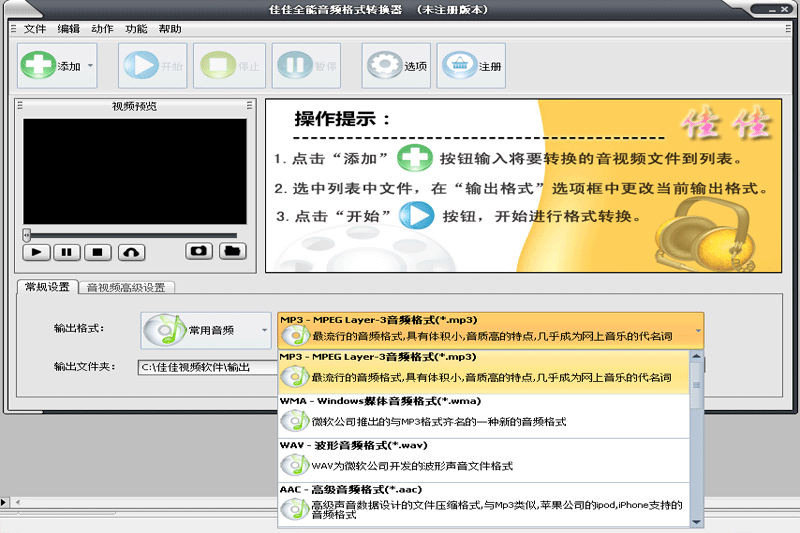This screenshot has width=800, height=533.
Task: Click the blue play icon in instructions
Action: coord(417,215)
